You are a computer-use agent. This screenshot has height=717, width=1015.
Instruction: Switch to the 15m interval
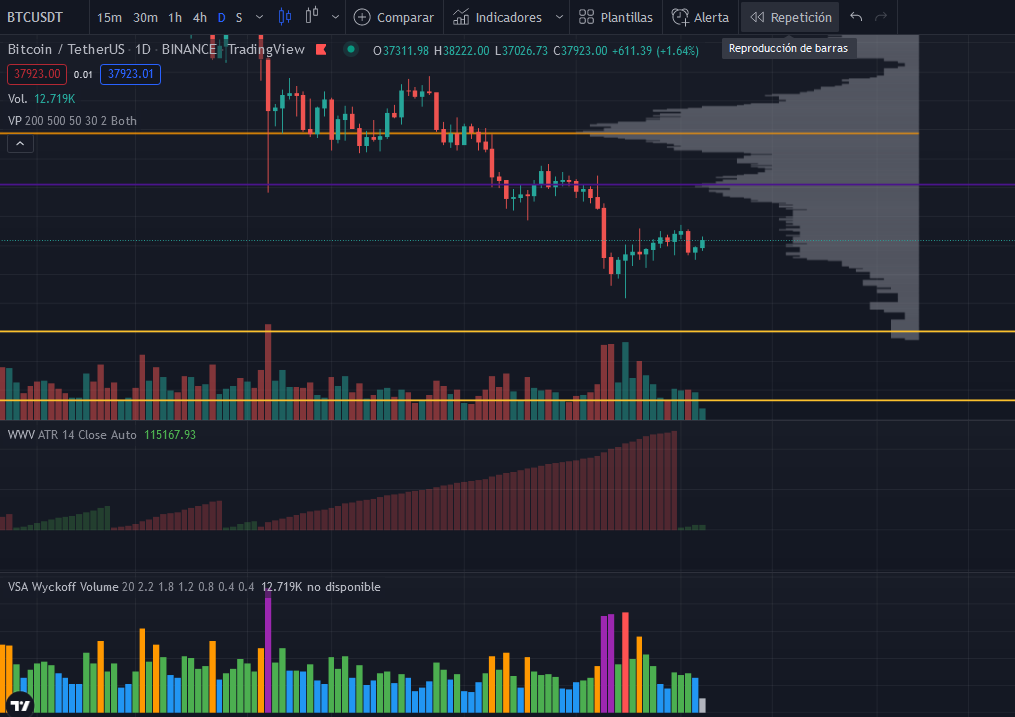click(x=109, y=17)
